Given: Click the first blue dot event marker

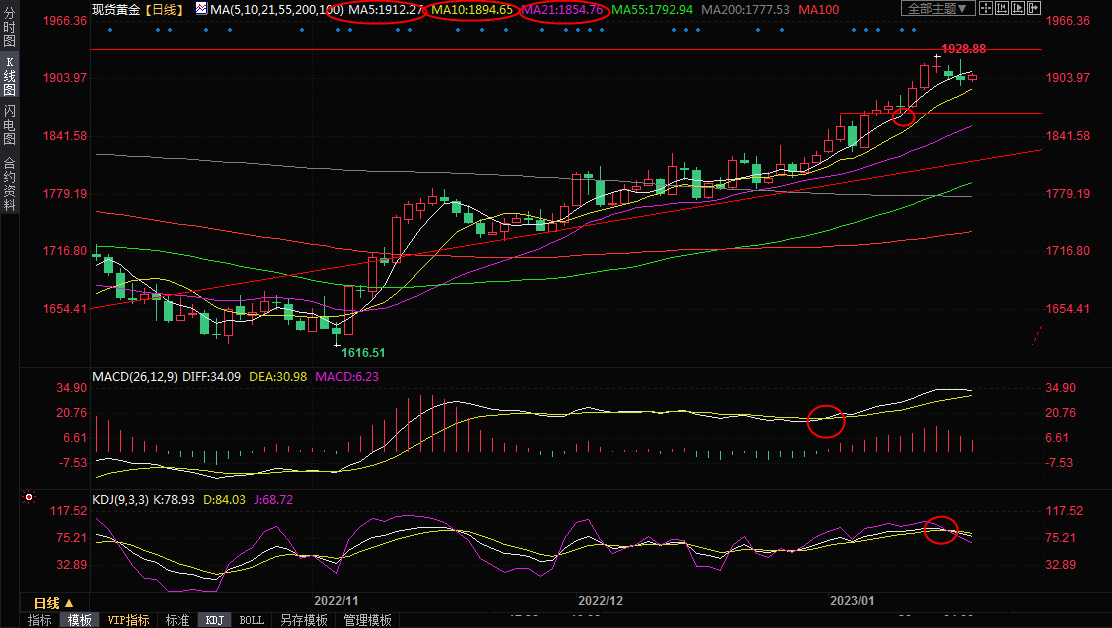Looking at the screenshot, I should coord(109,29).
